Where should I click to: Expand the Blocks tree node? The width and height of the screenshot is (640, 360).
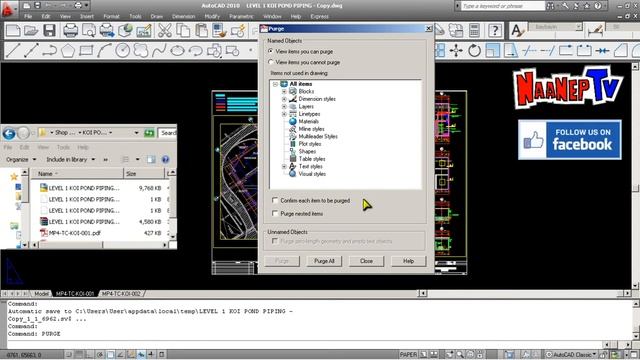[284, 91]
